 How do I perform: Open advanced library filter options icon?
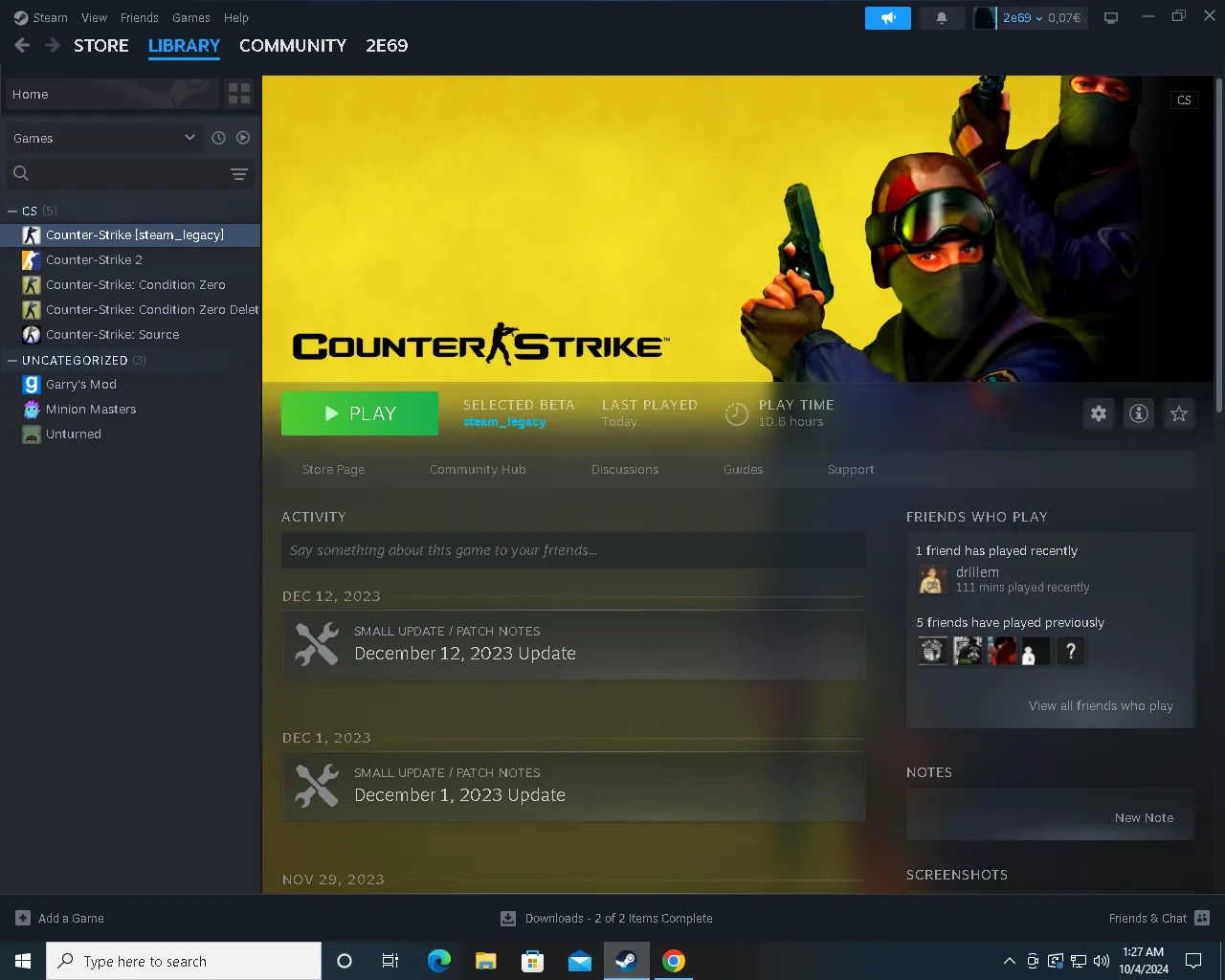click(239, 173)
